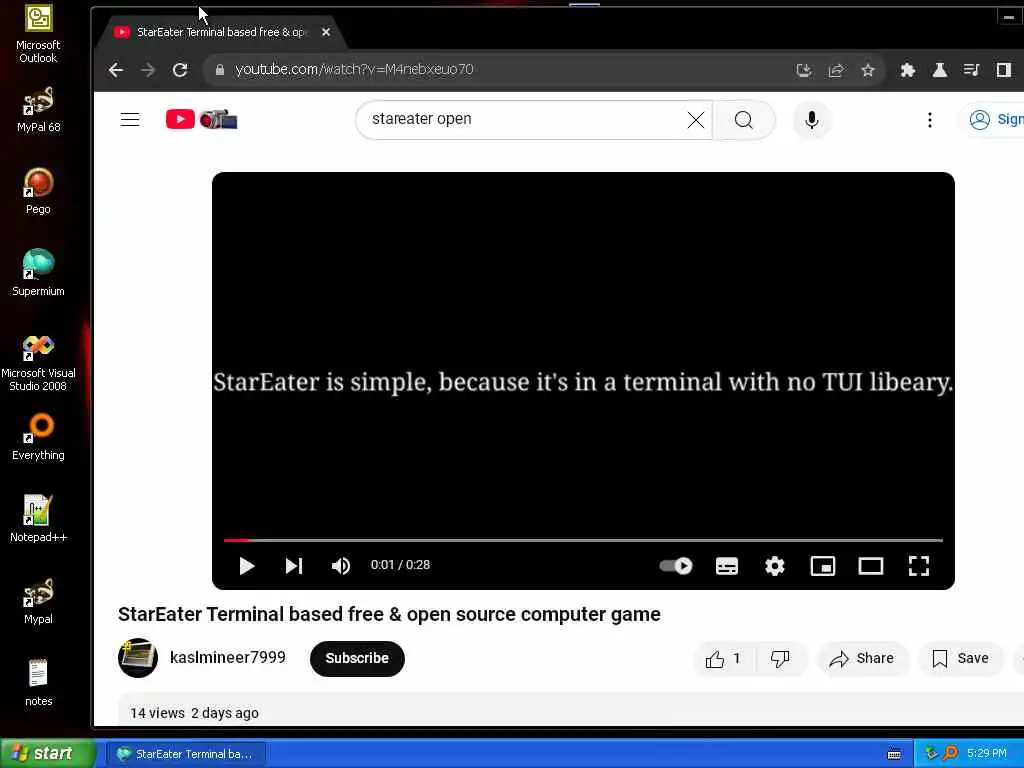Select Notepad++ desktop shortcut
Screen dimensions: 1024x768
[39, 519]
